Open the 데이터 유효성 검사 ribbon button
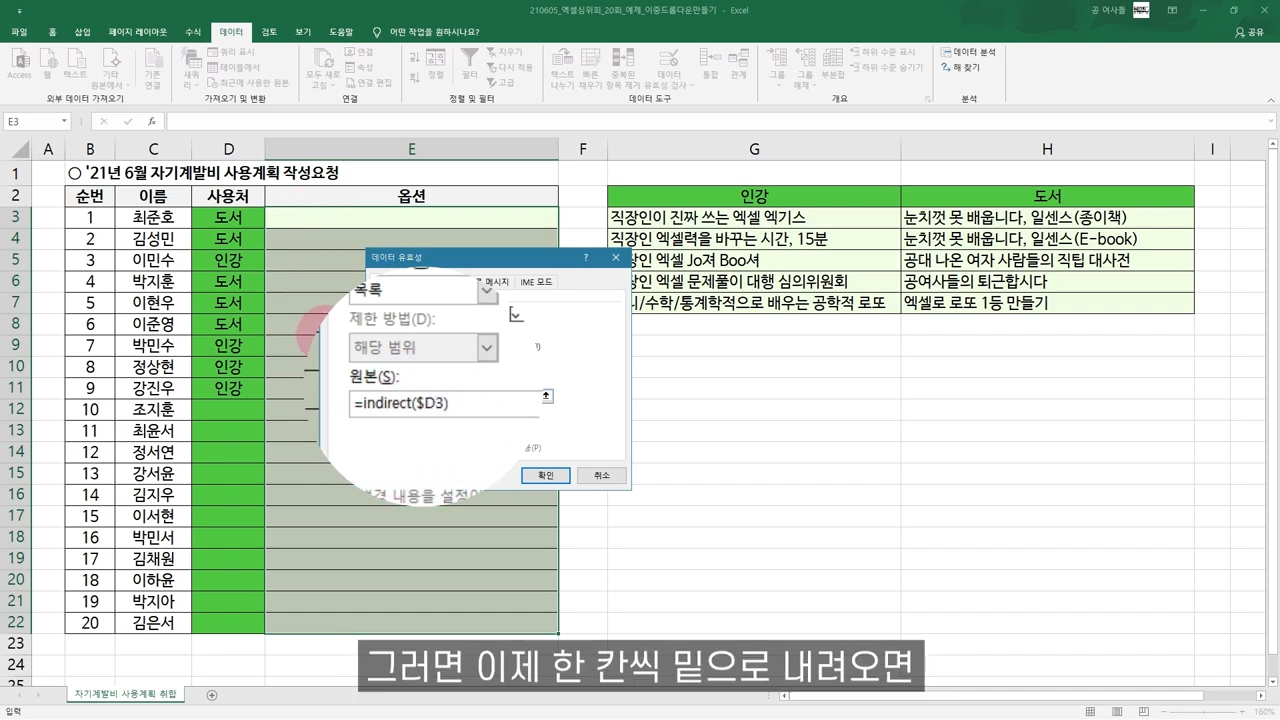1280x720 pixels. click(669, 68)
